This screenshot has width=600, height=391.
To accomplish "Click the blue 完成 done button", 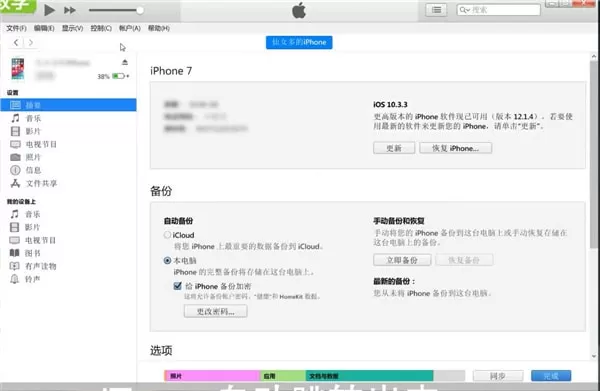I will (551, 376).
